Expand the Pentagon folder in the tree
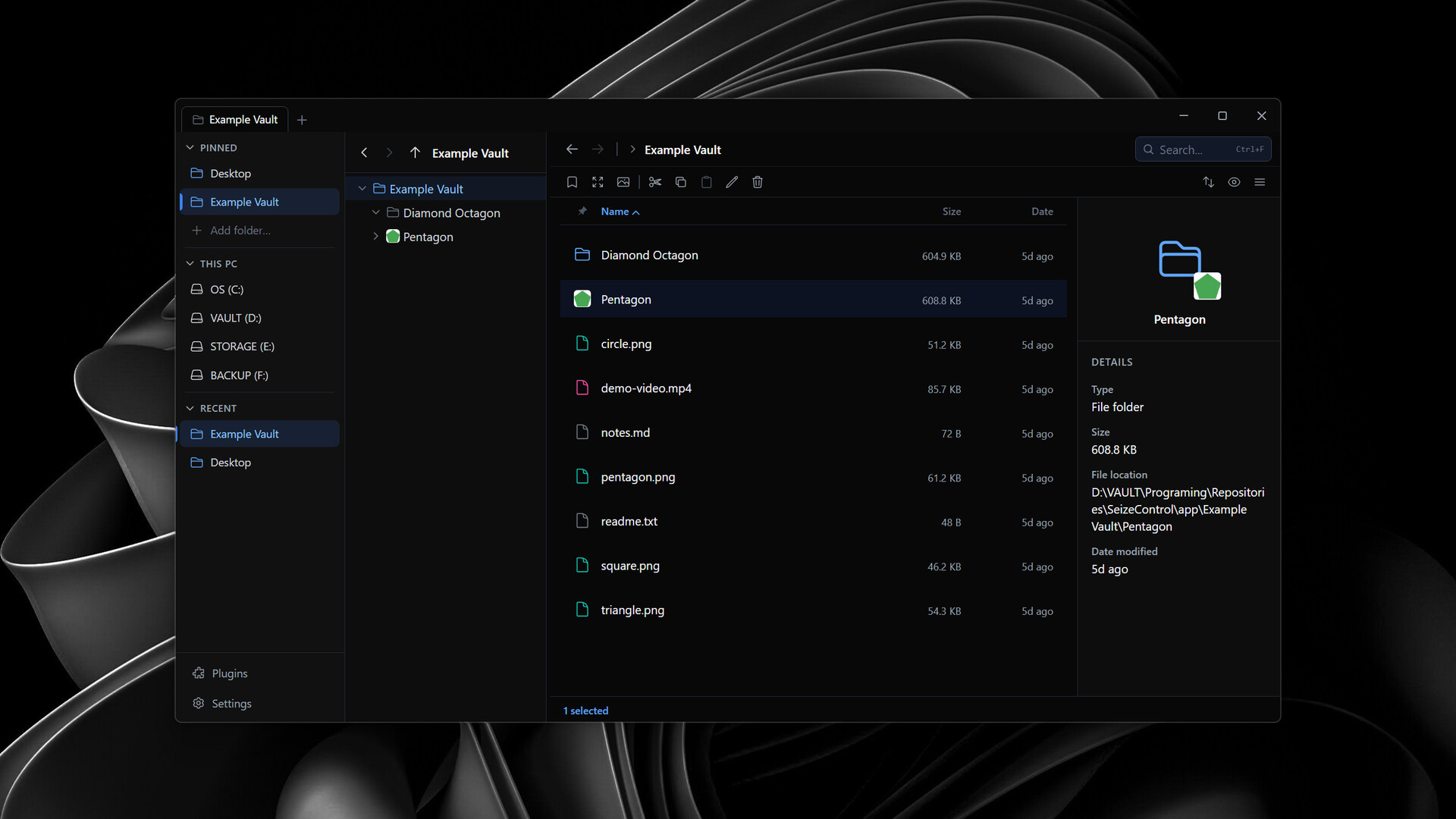1456x819 pixels. [375, 237]
